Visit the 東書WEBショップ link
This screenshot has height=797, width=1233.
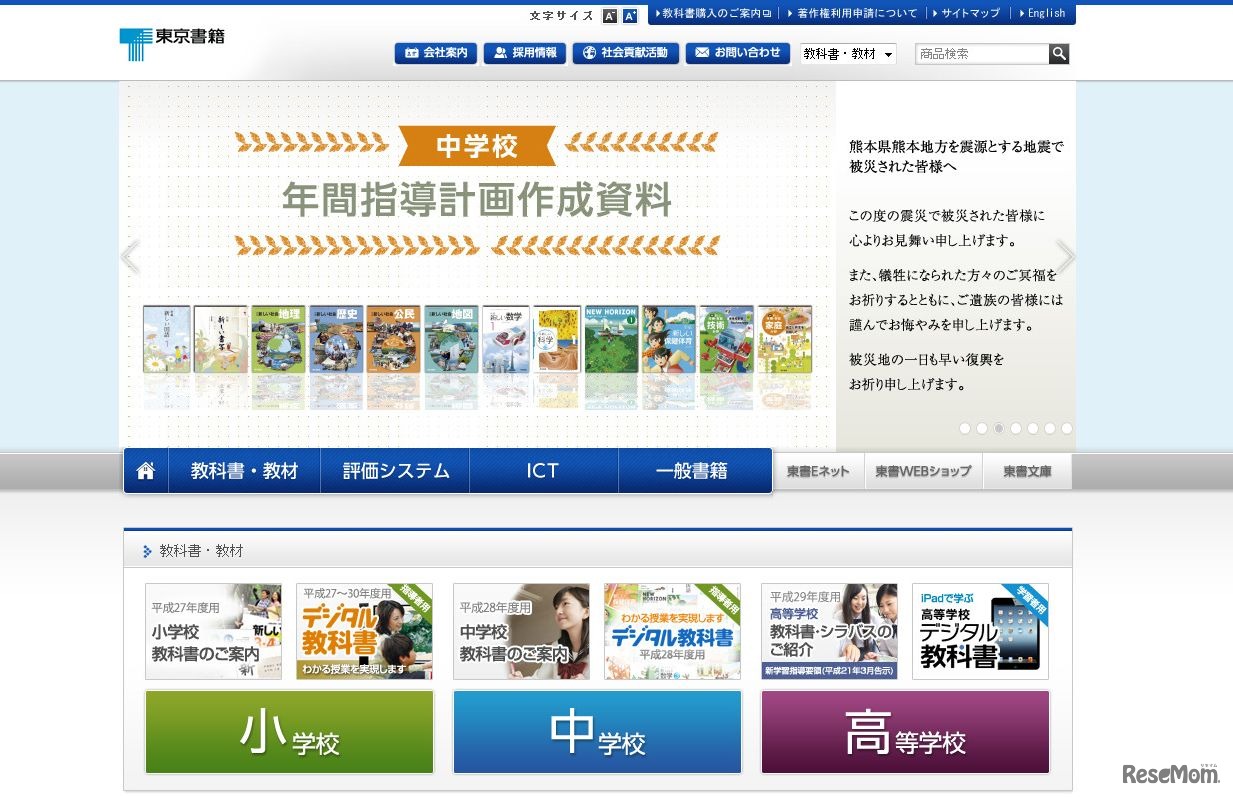[x=922, y=470]
